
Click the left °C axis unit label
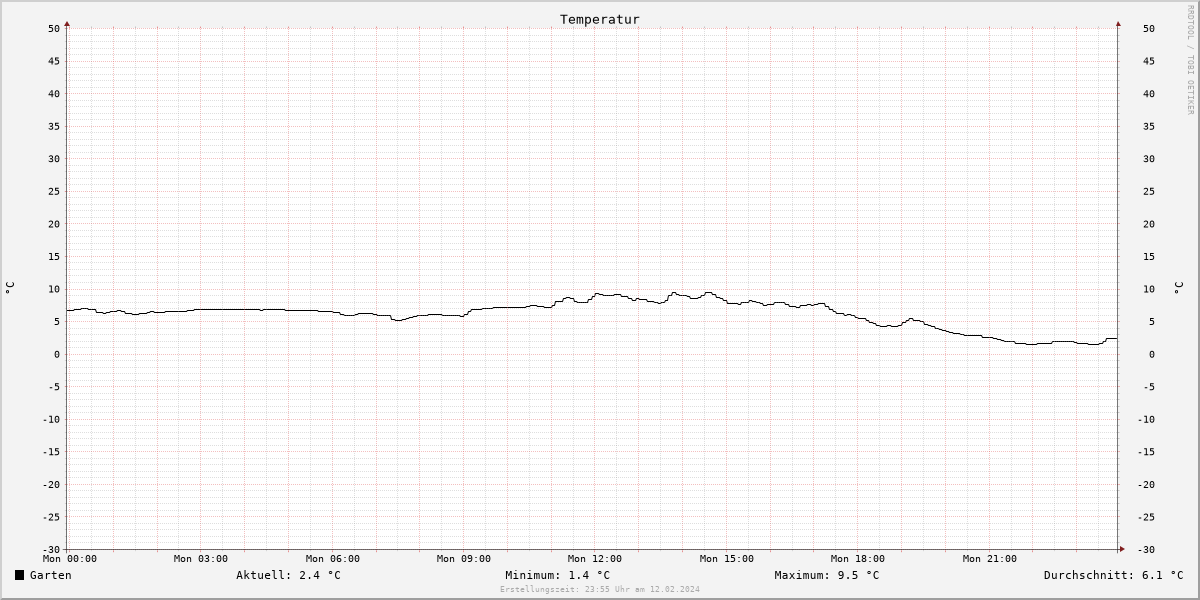(x=10, y=288)
